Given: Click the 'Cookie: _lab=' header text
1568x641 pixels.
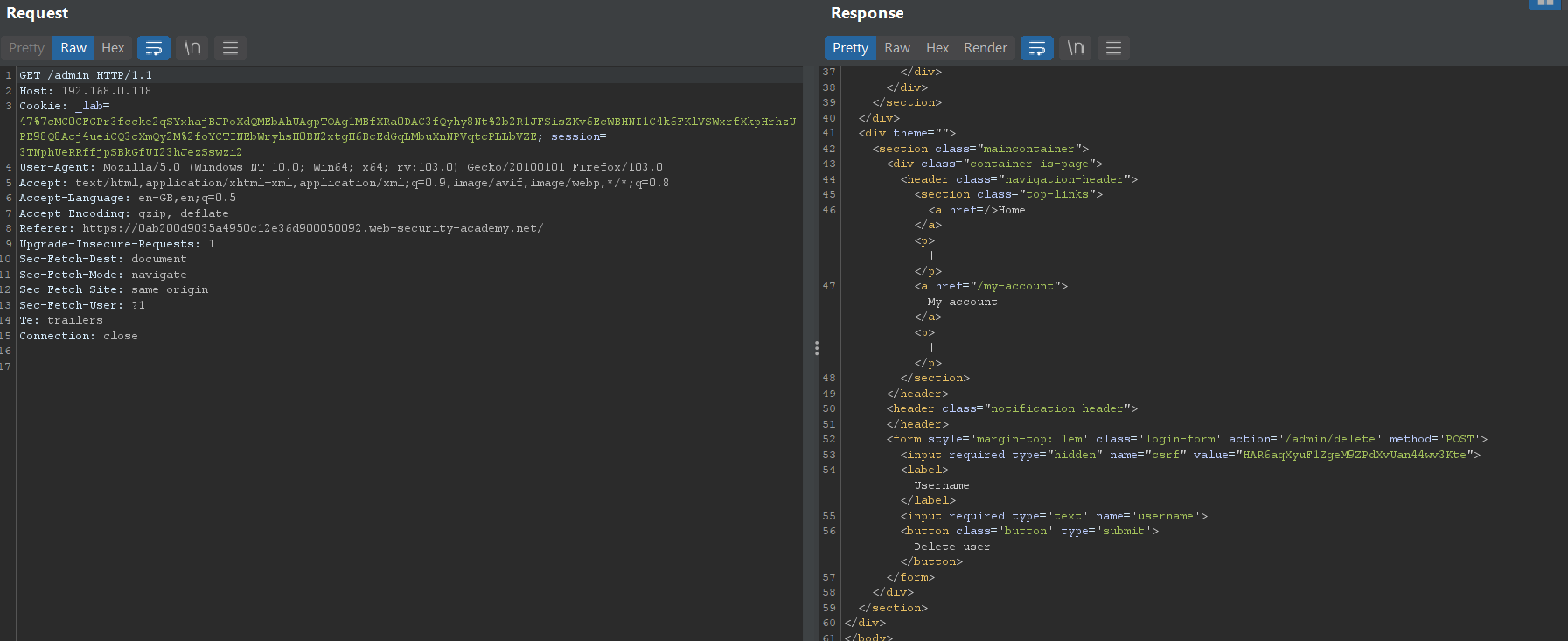Looking at the screenshot, I should [65, 106].
